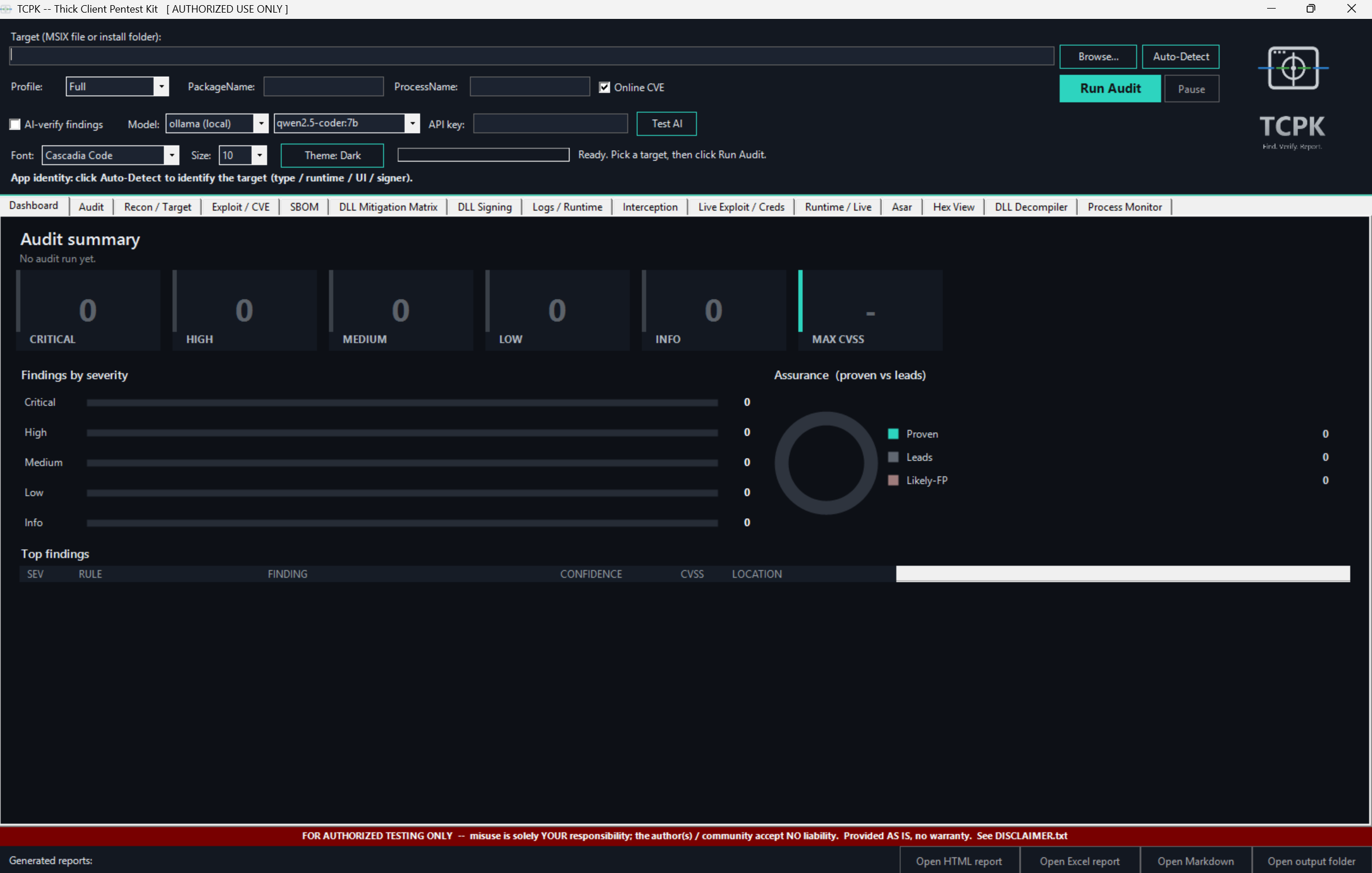Open the Live Exploit / Creds tab
Image resolution: width=1372 pixels, height=873 pixels.
click(741, 207)
